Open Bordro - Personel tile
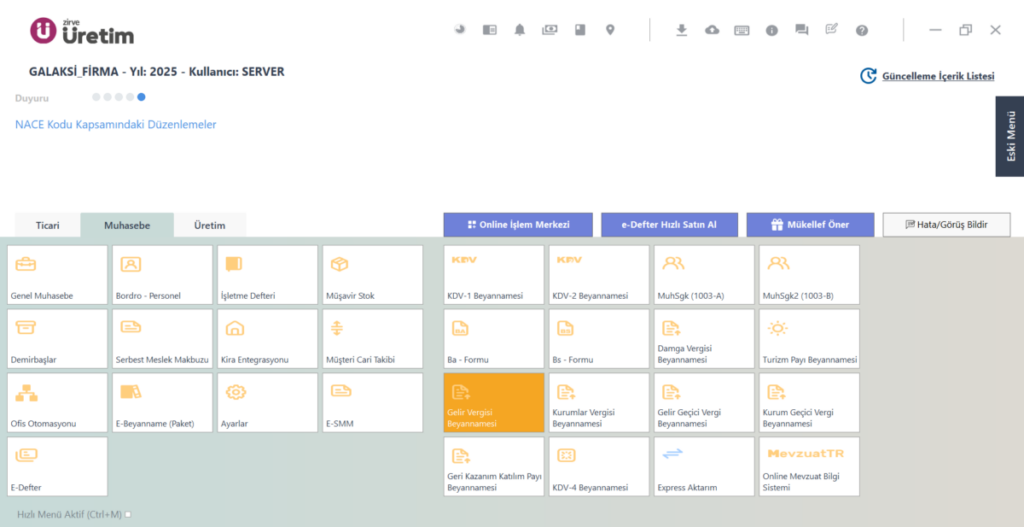 point(163,275)
